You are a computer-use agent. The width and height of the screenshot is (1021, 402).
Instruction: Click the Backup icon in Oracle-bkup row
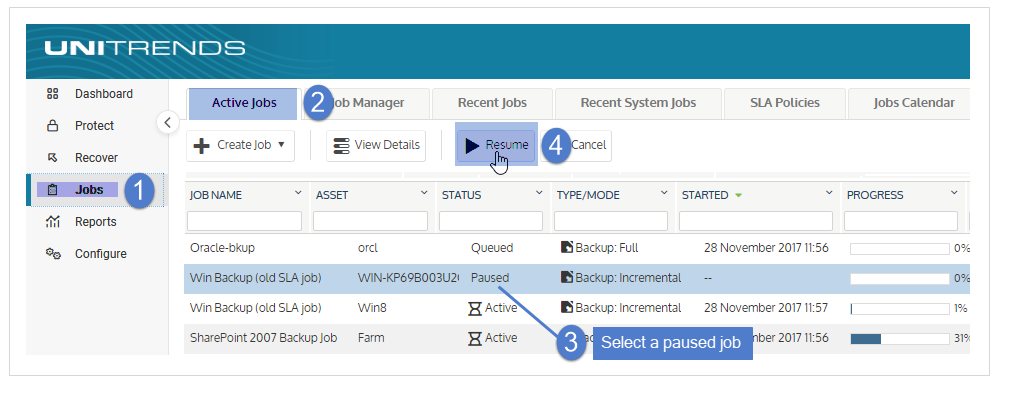(566, 247)
